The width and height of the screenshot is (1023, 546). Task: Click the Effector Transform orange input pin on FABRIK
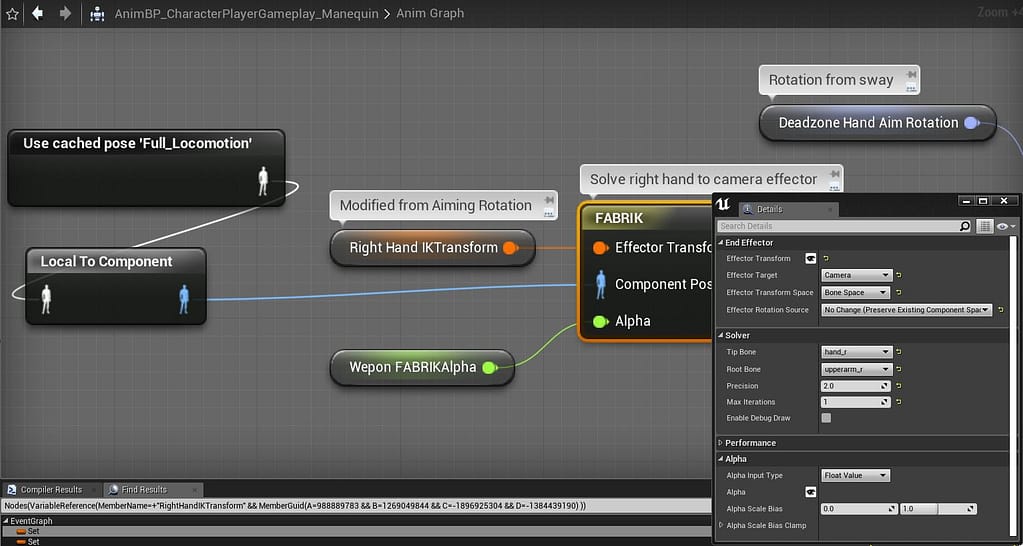(x=600, y=248)
